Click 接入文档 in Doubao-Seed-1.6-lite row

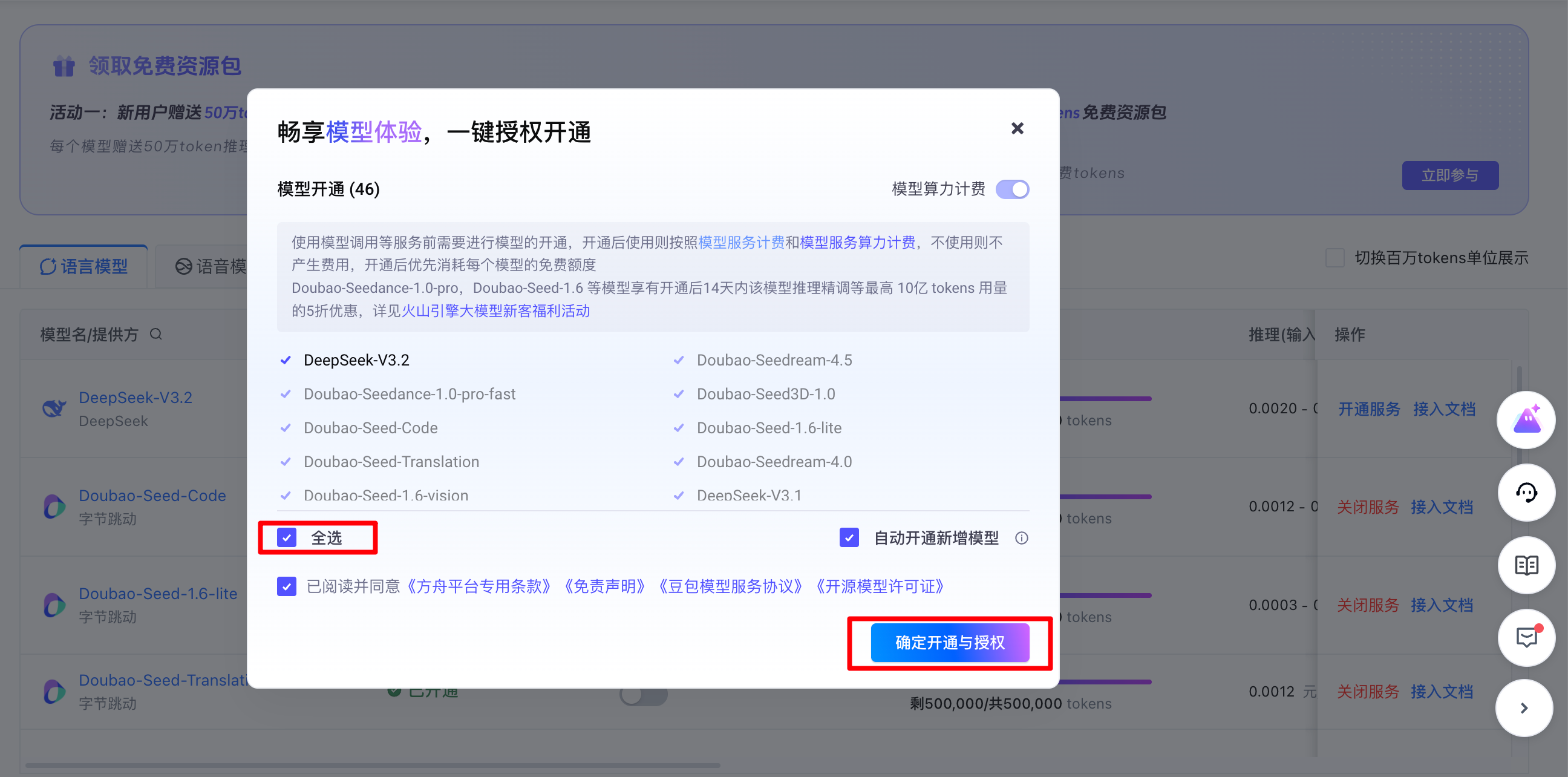click(x=1442, y=605)
